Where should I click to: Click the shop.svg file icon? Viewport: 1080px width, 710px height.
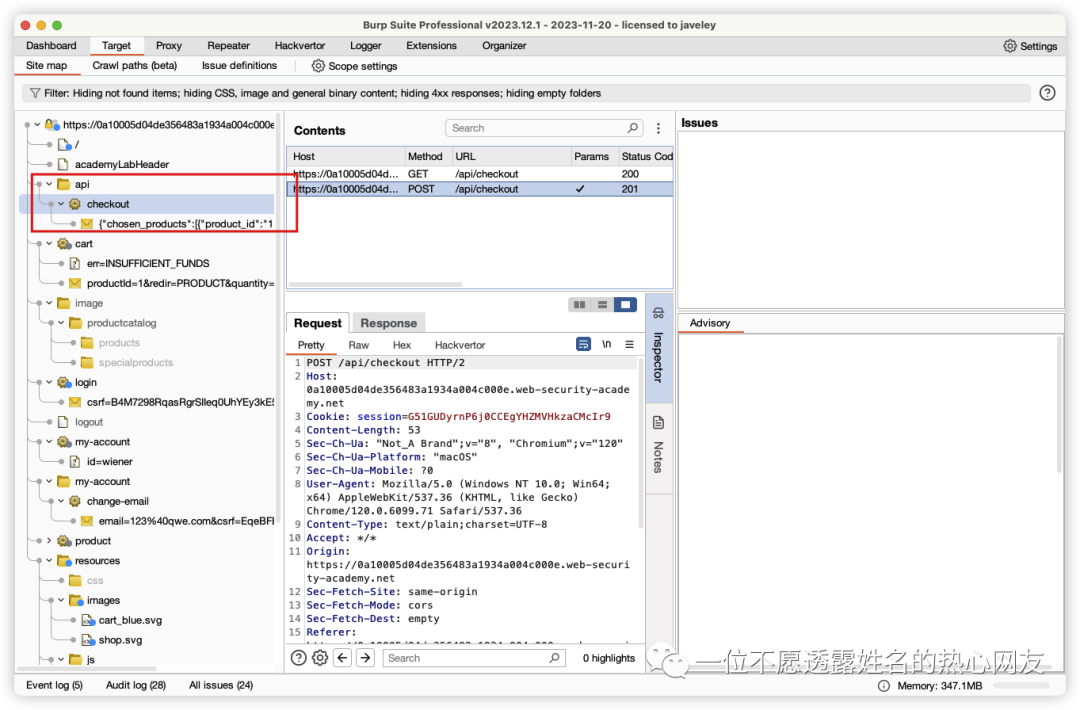[x=87, y=640]
